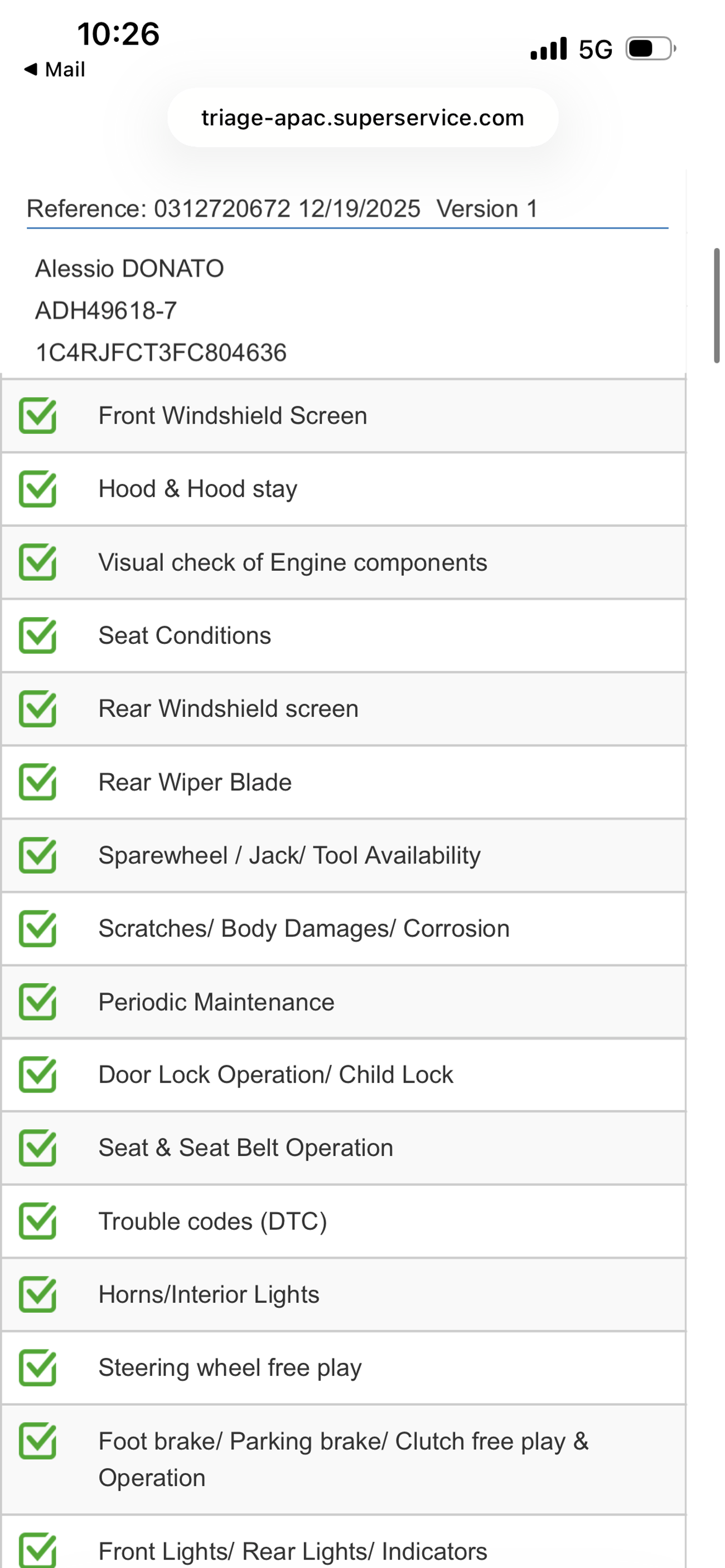
Task: Click the page scrollbar thumb
Action: pyautogui.click(x=717, y=305)
